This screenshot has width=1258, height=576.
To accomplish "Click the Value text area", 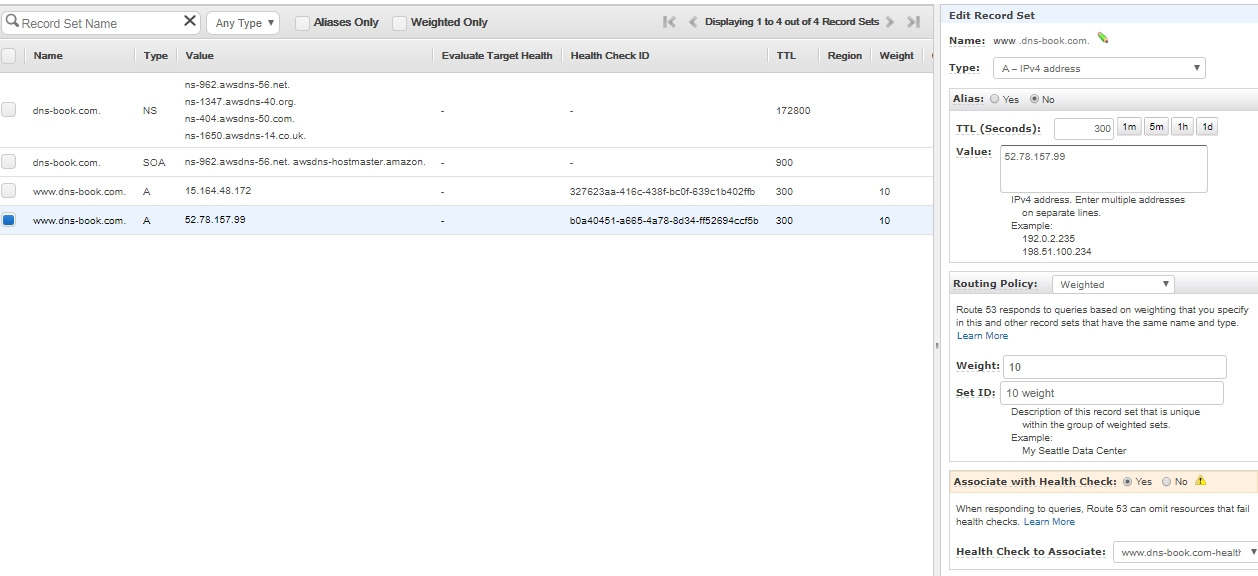I will [x=1103, y=169].
